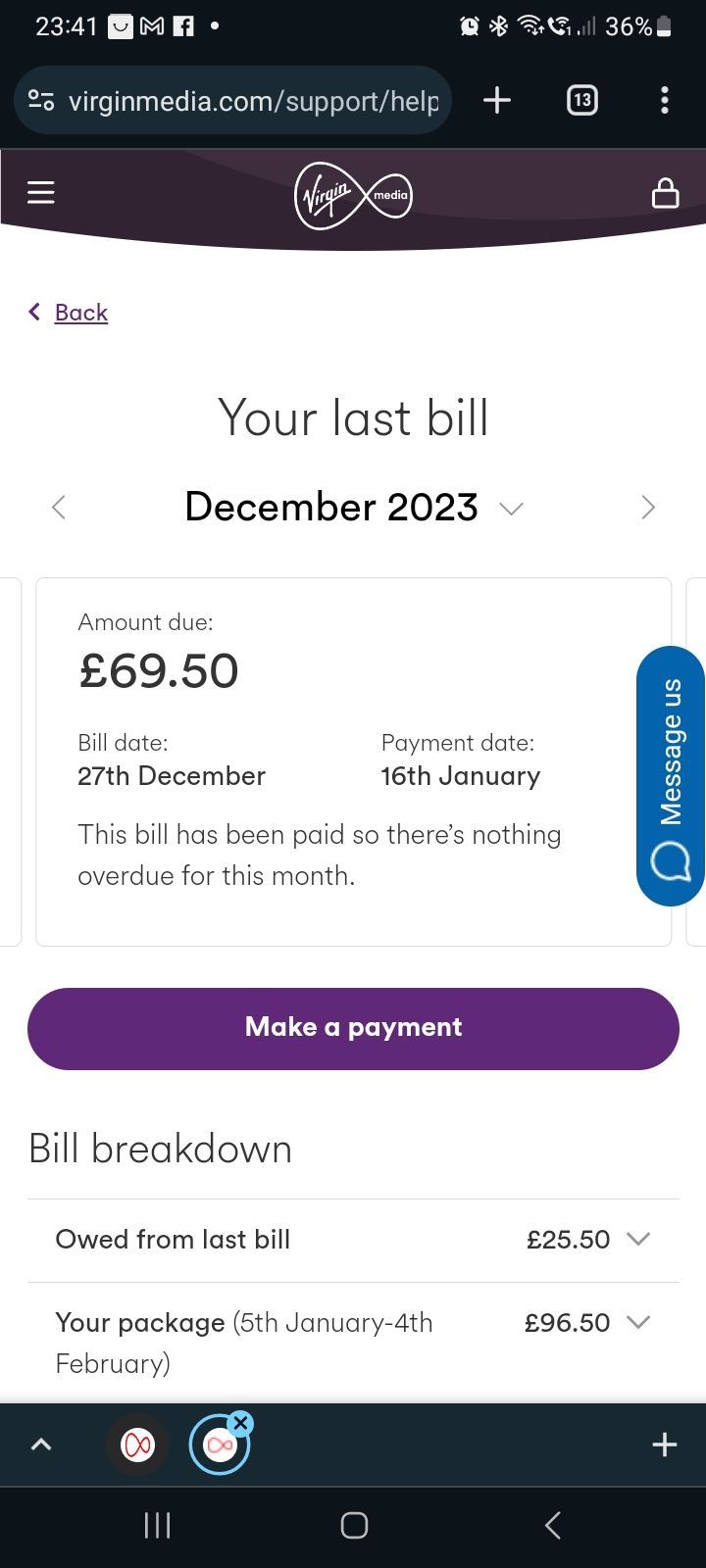706x1568 pixels.
Task: Show the 13 open tabs switcher
Action: click(x=581, y=100)
